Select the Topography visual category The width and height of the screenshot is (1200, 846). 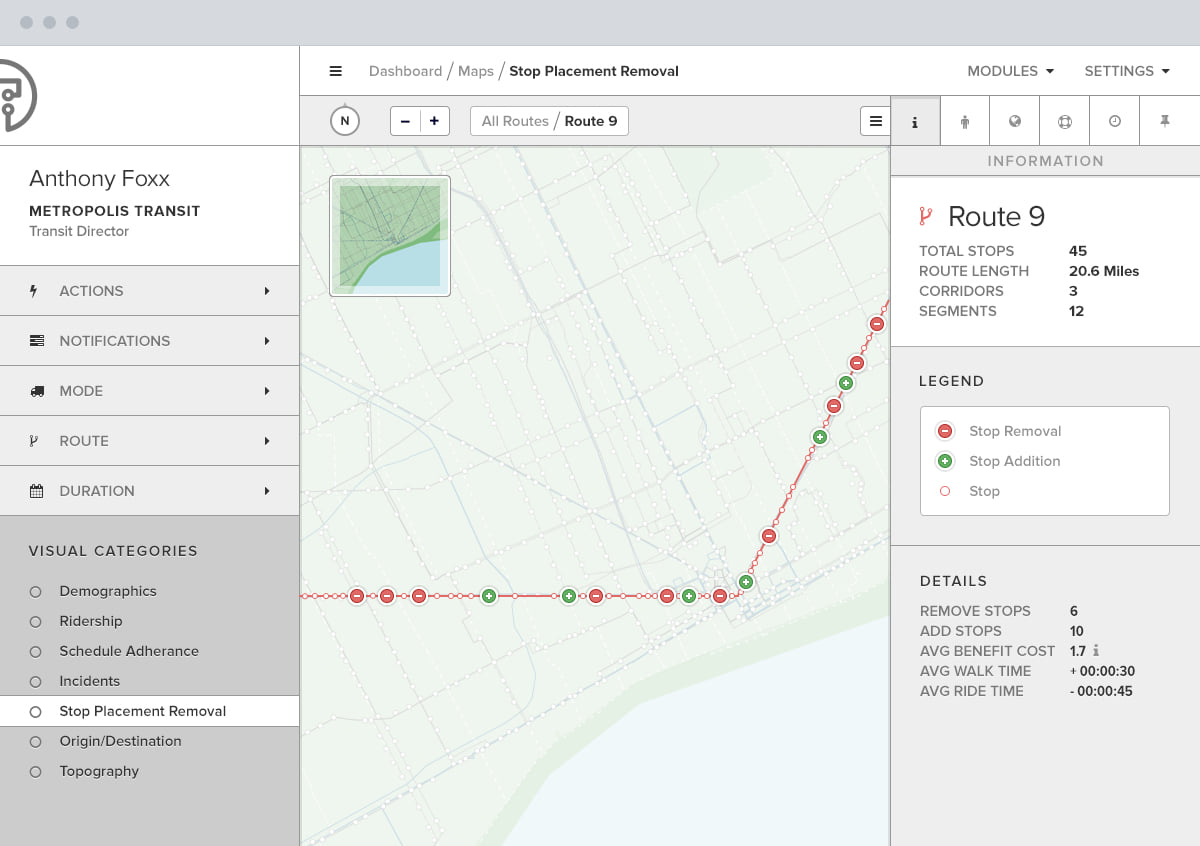click(x=99, y=771)
